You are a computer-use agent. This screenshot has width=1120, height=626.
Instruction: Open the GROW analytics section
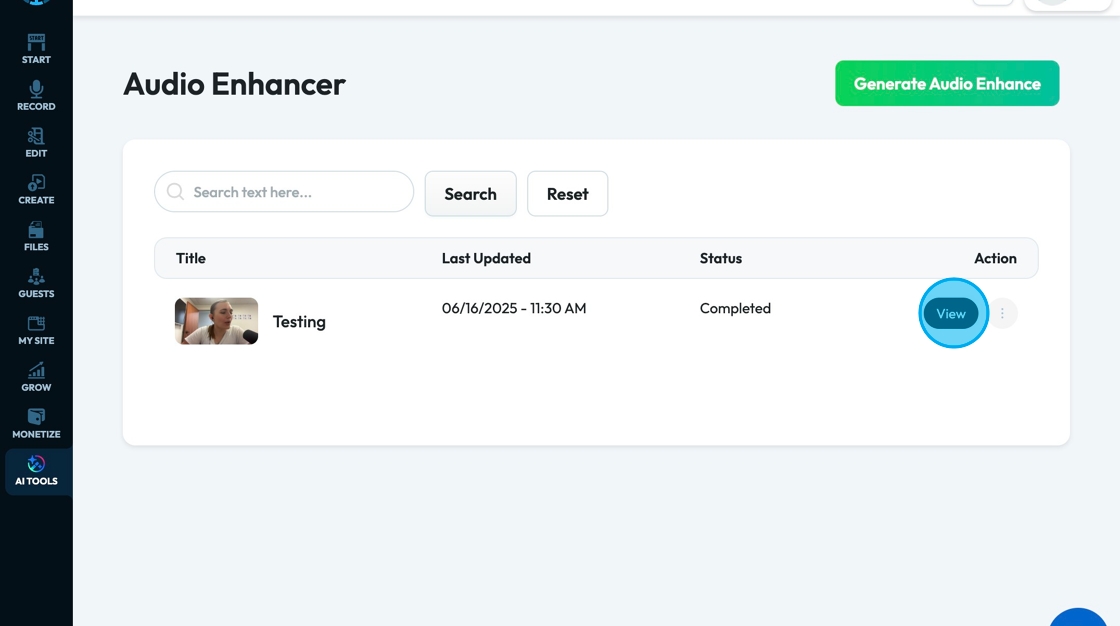tap(36, 377)
